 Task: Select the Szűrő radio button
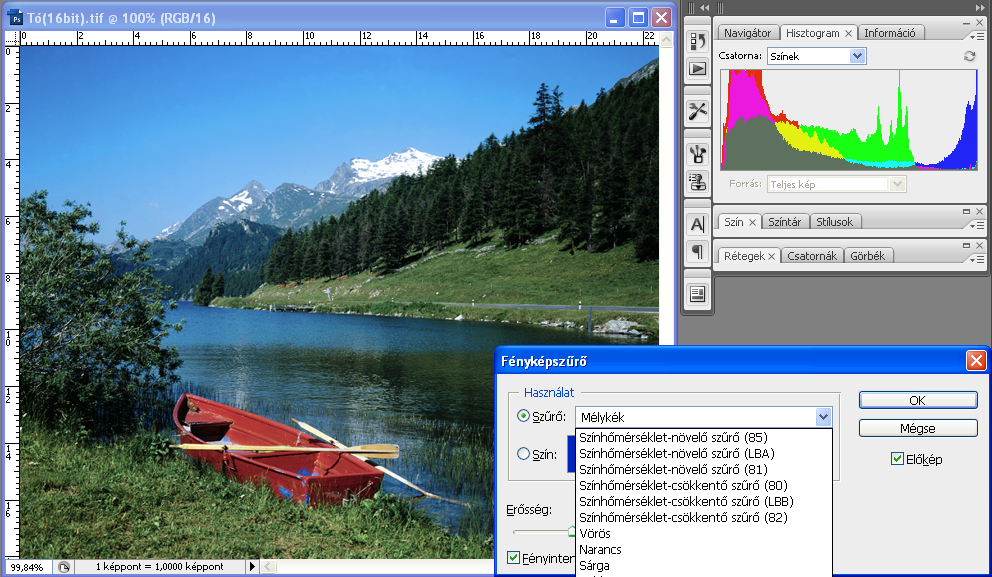coord(523,416)
